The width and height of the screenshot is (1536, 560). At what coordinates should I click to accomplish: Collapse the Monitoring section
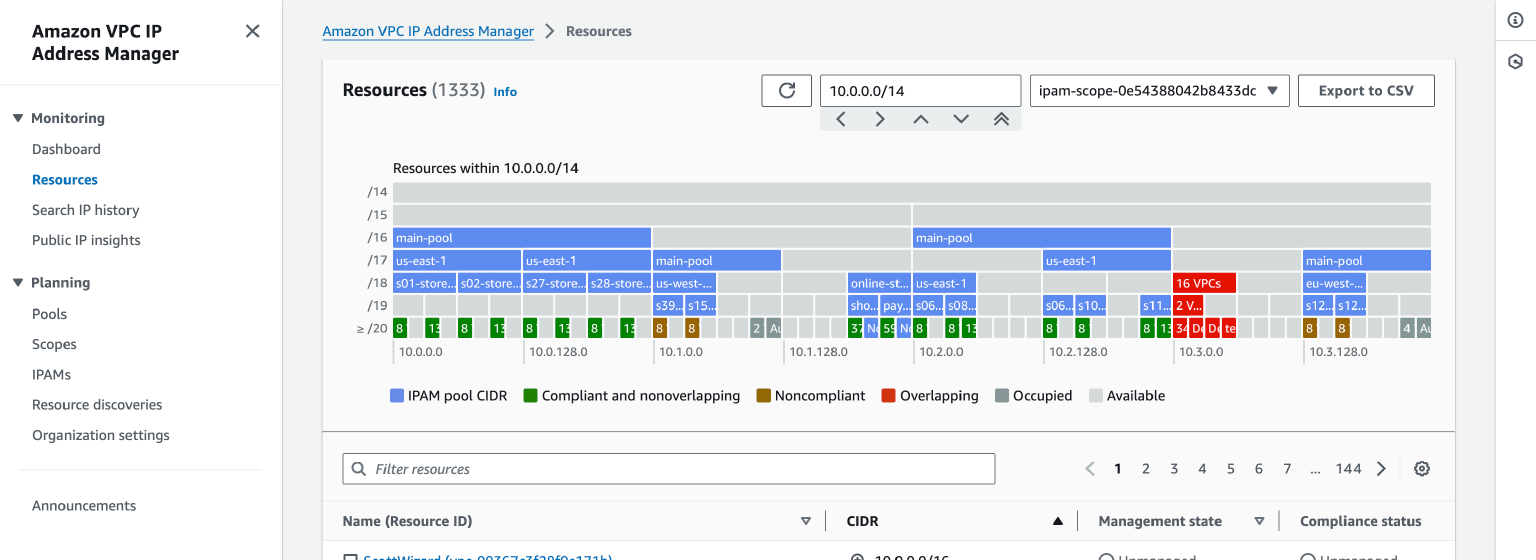coord(18,118)
